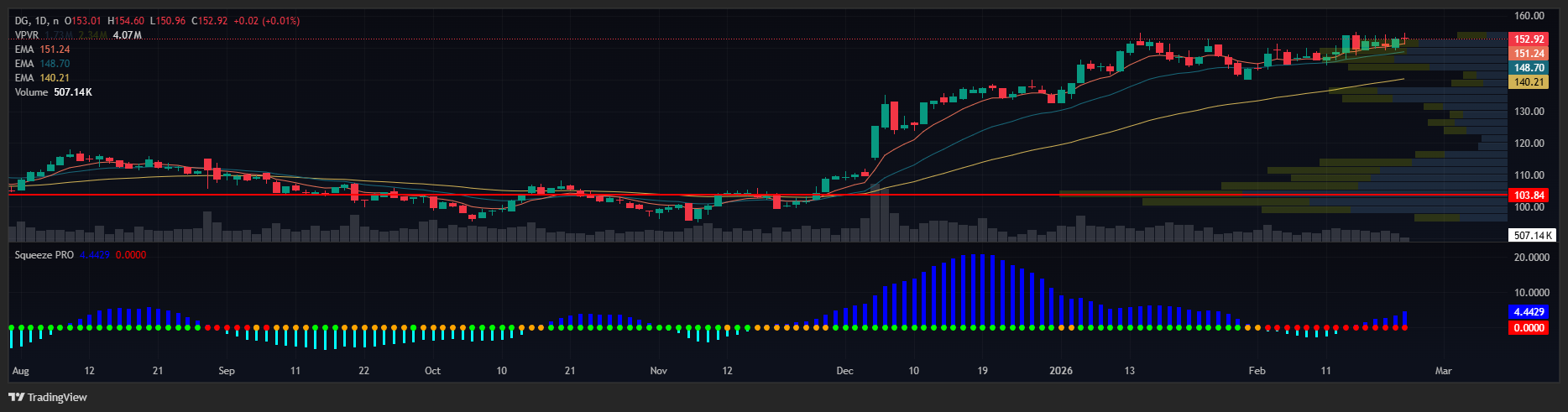
Task: Click the 20.0000 Squeeze PRO axis tick
Action: pyautogui.click(x=1531, y=258)
